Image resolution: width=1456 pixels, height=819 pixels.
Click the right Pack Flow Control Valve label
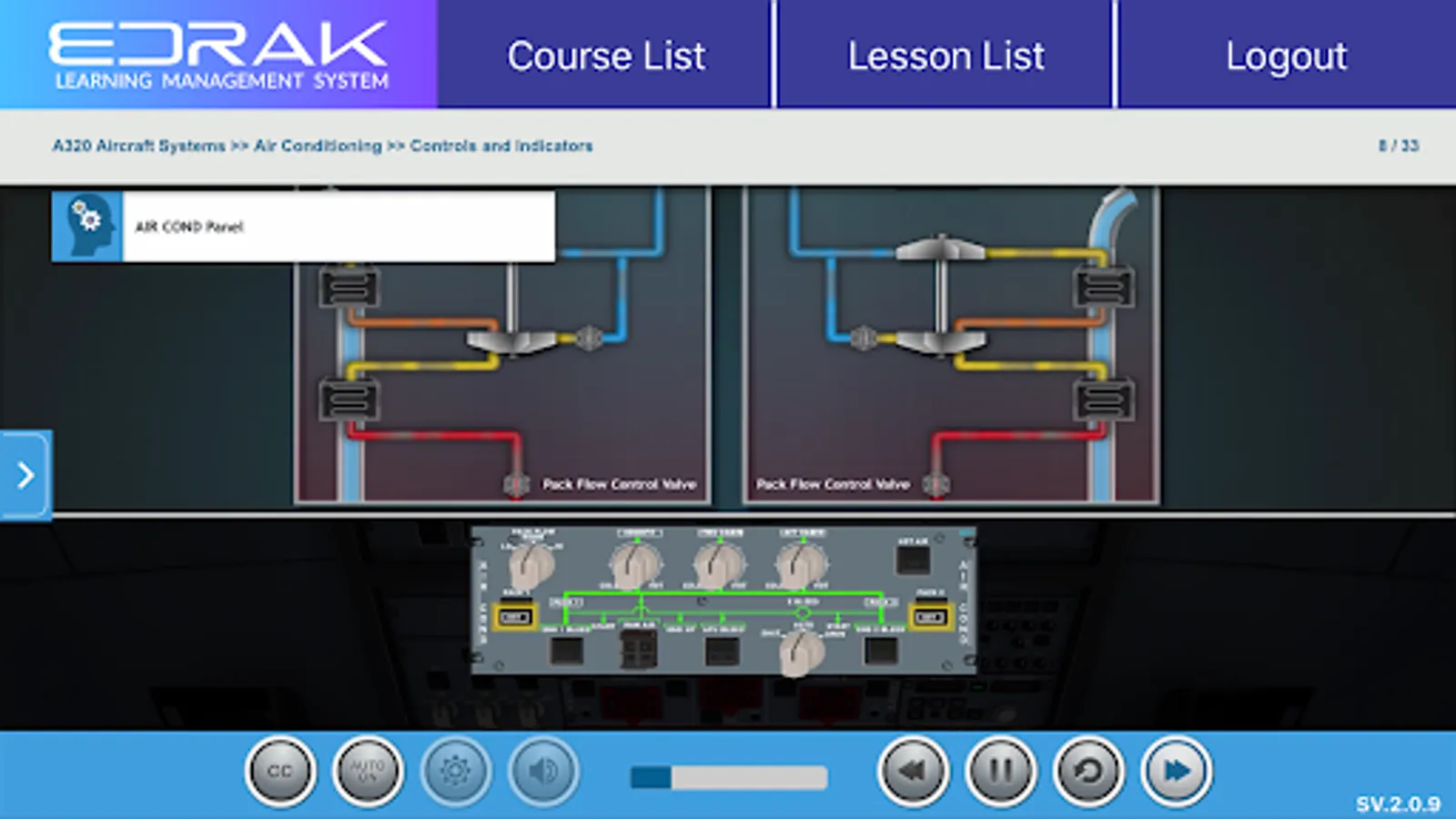[x=833, y=484]
